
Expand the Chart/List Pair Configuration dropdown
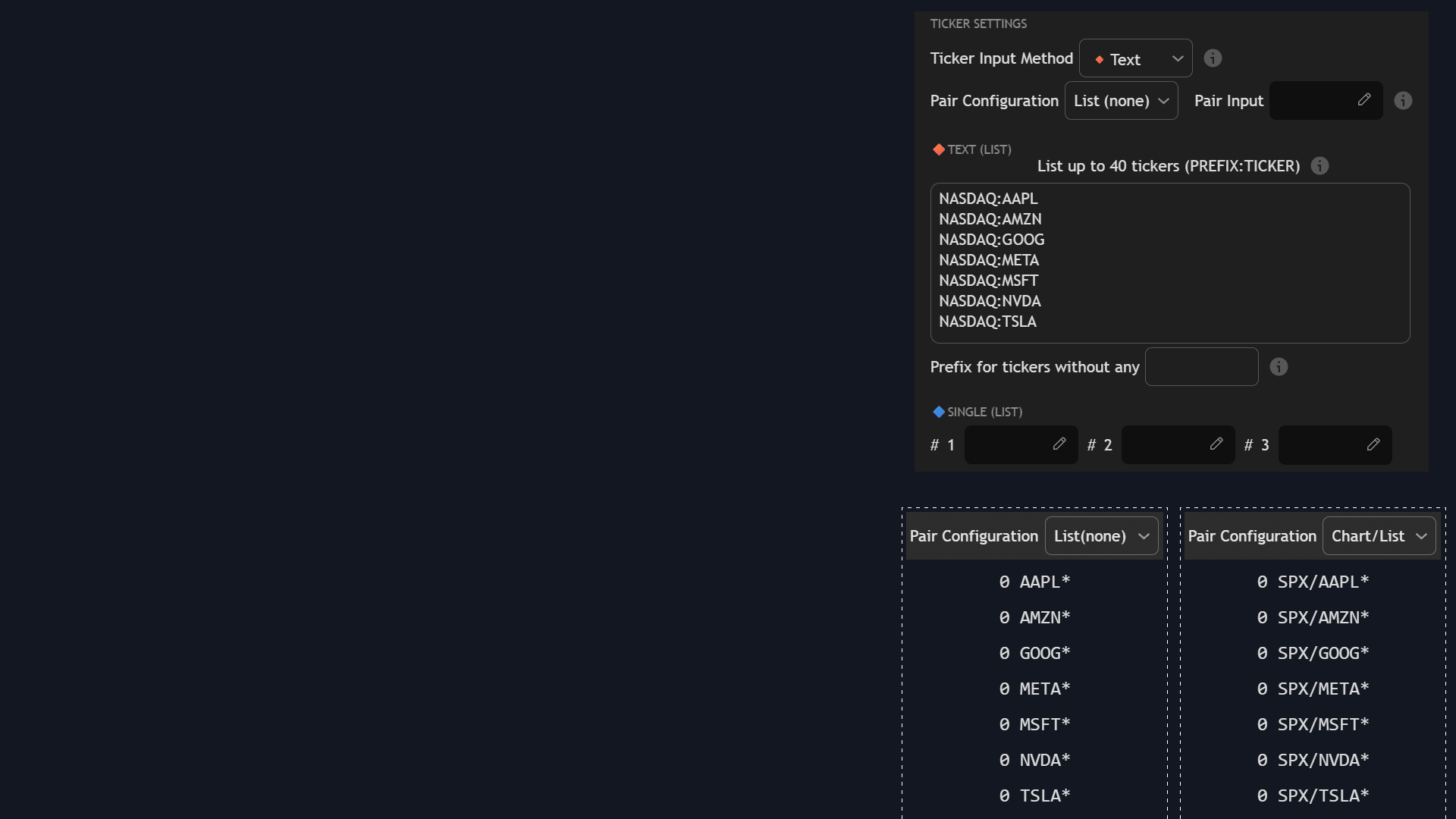point(1379,536)
